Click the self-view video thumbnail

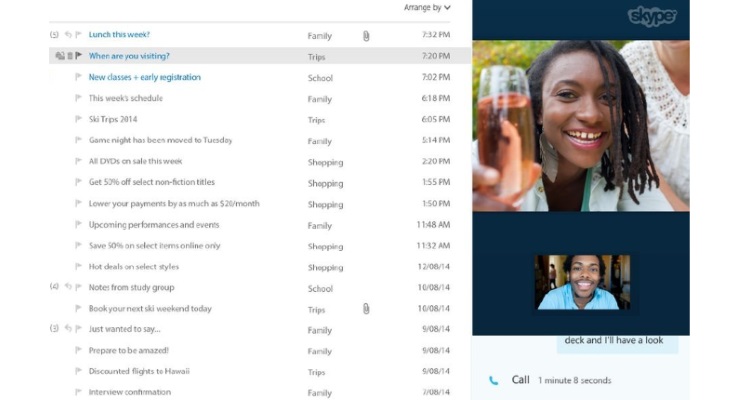tap(582, 282)
